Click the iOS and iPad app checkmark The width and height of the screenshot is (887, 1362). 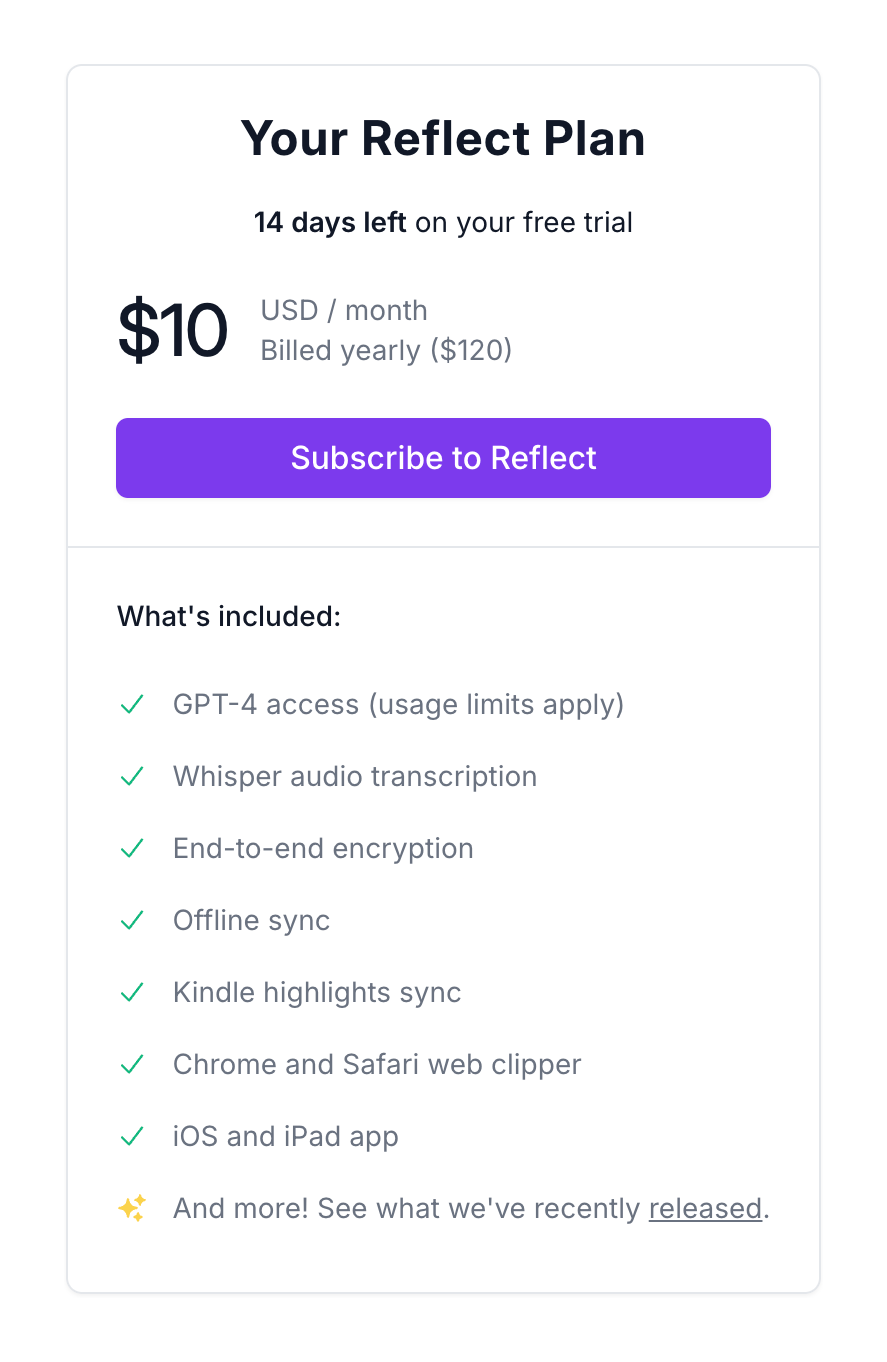click(131, 1136)
